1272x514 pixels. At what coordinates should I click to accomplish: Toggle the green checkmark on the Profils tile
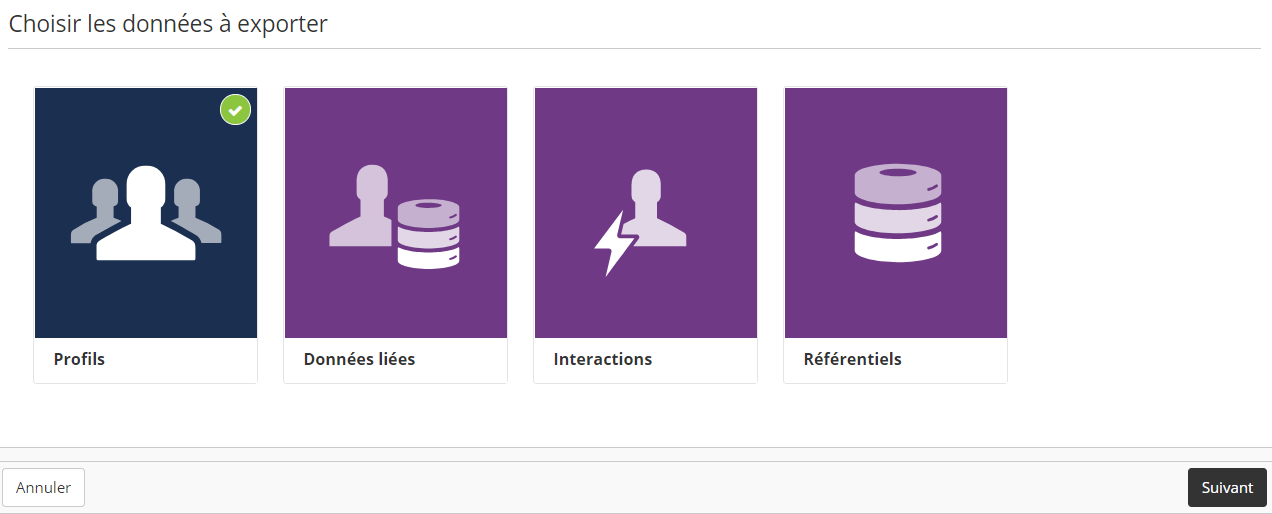pos(235,110)
